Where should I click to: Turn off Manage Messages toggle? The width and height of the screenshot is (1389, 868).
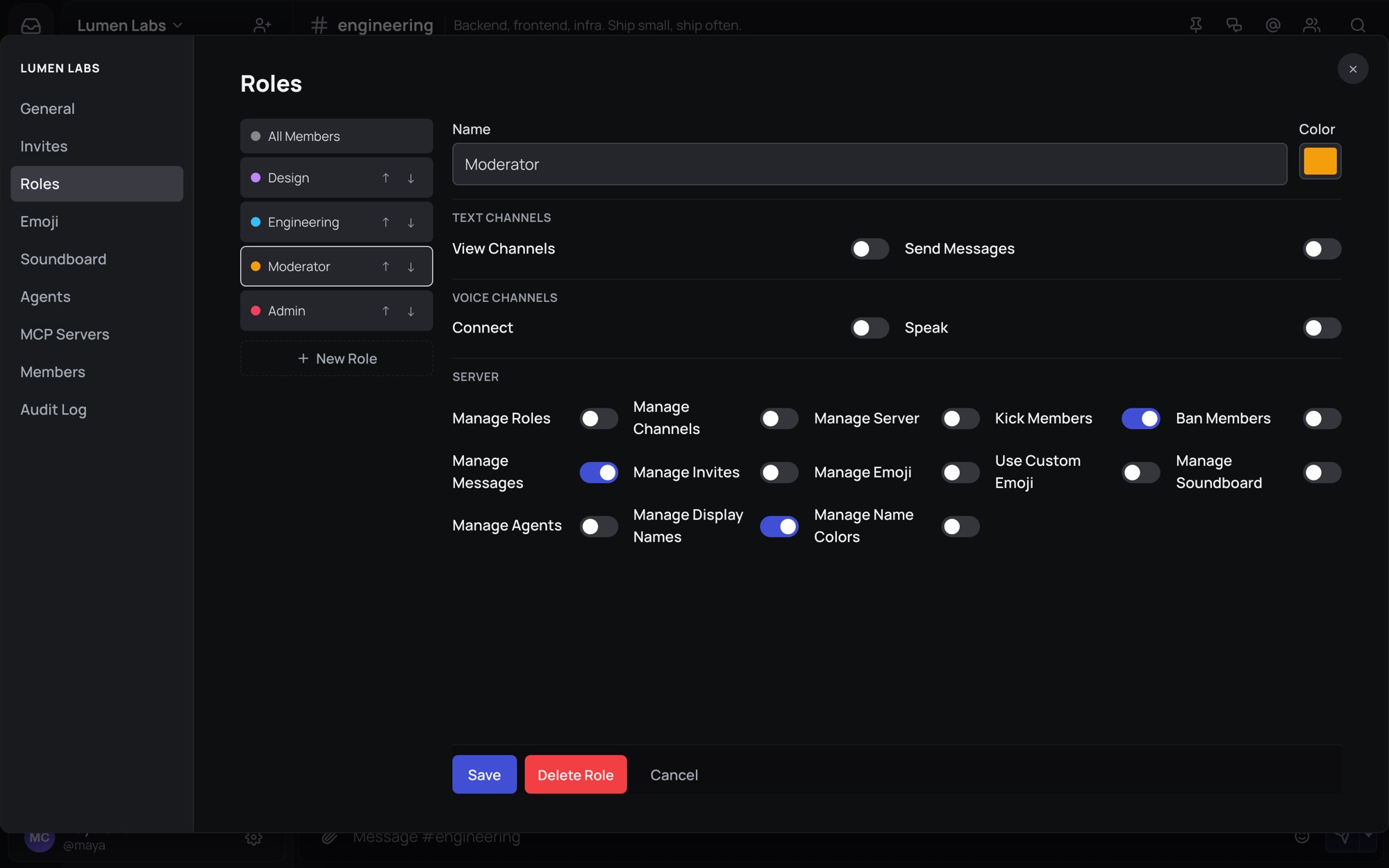pos(599,472)
